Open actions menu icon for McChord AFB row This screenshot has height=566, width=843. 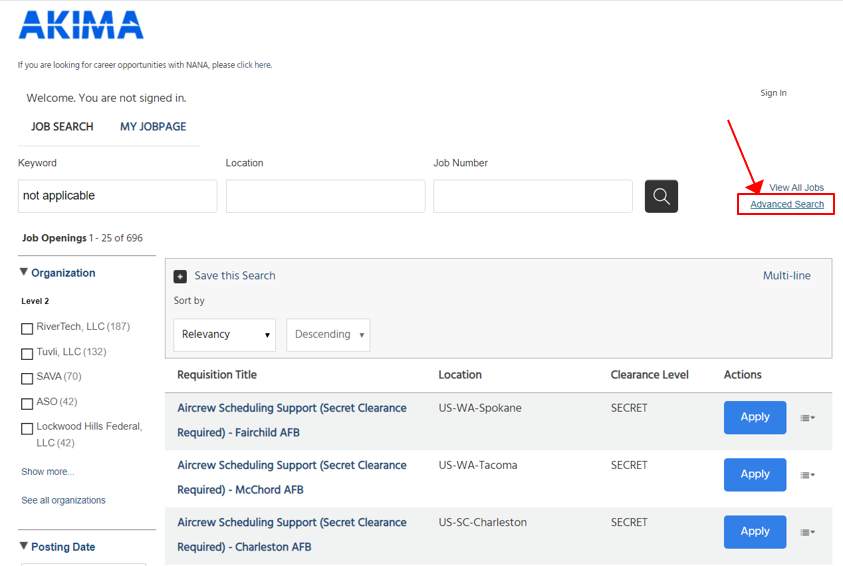click(807, 475)
